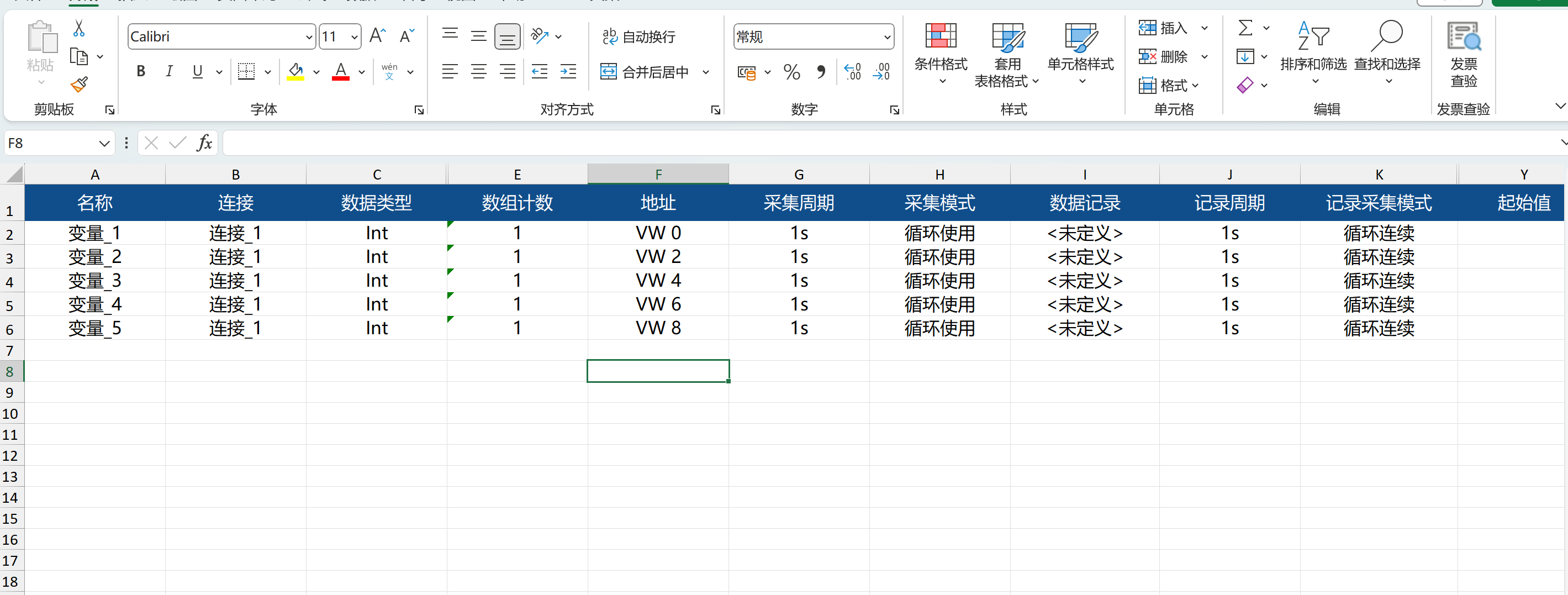
Task: Click Clear eraser icon
Action: coord(1245,85)
